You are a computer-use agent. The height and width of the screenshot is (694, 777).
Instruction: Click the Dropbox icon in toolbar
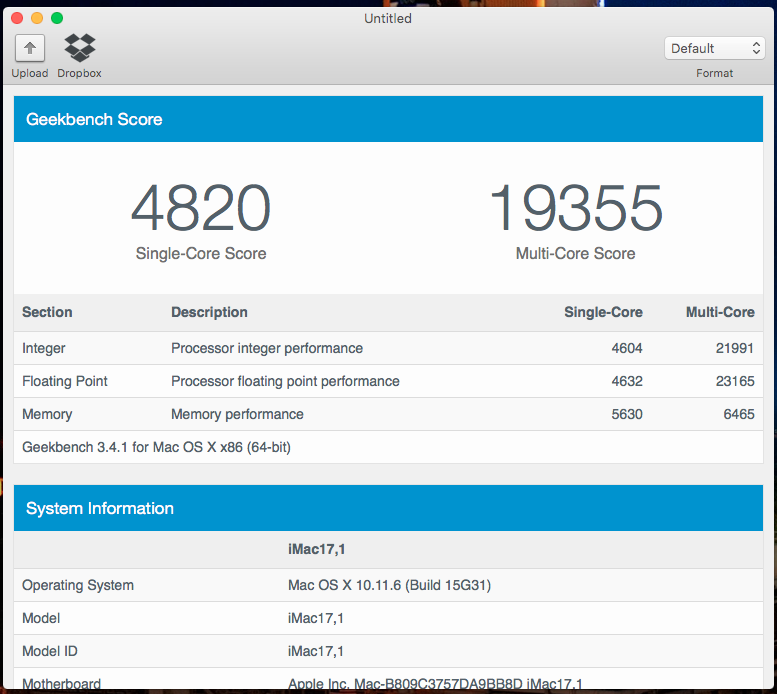(79, 48)
